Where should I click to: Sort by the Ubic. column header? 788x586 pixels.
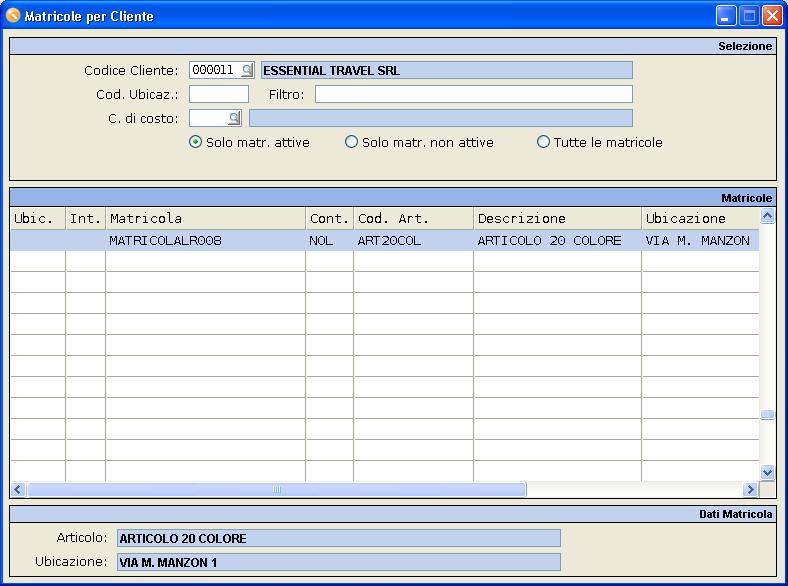[38, 219]
